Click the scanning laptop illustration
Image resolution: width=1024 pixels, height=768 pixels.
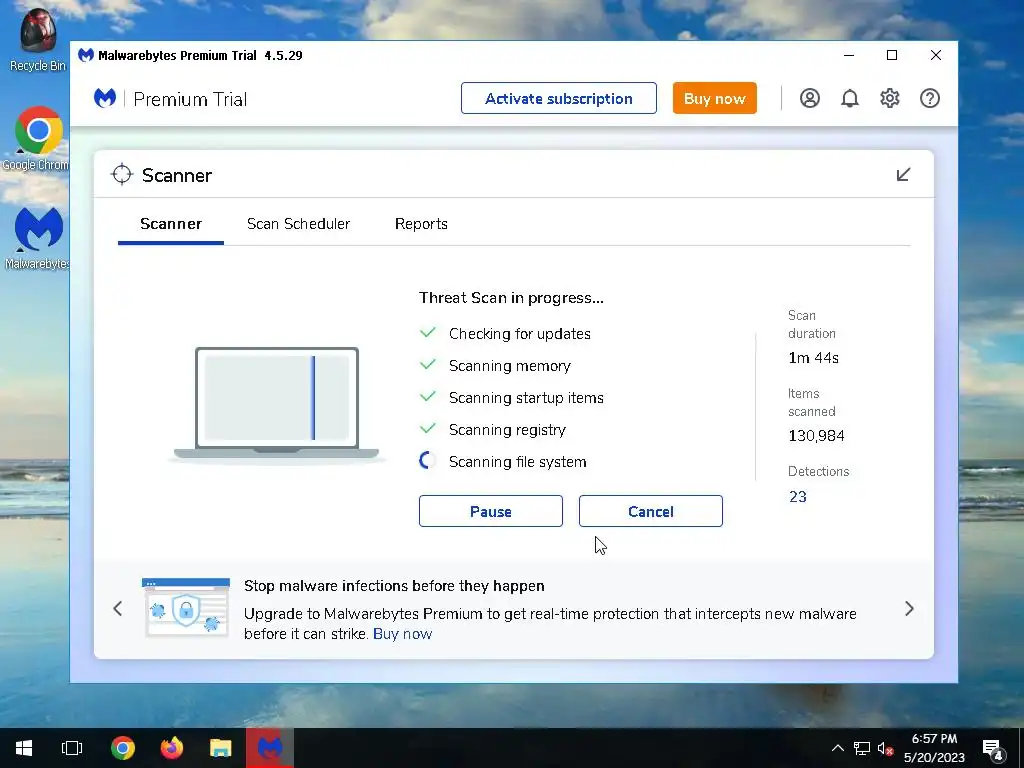click(x=277, y=404)
